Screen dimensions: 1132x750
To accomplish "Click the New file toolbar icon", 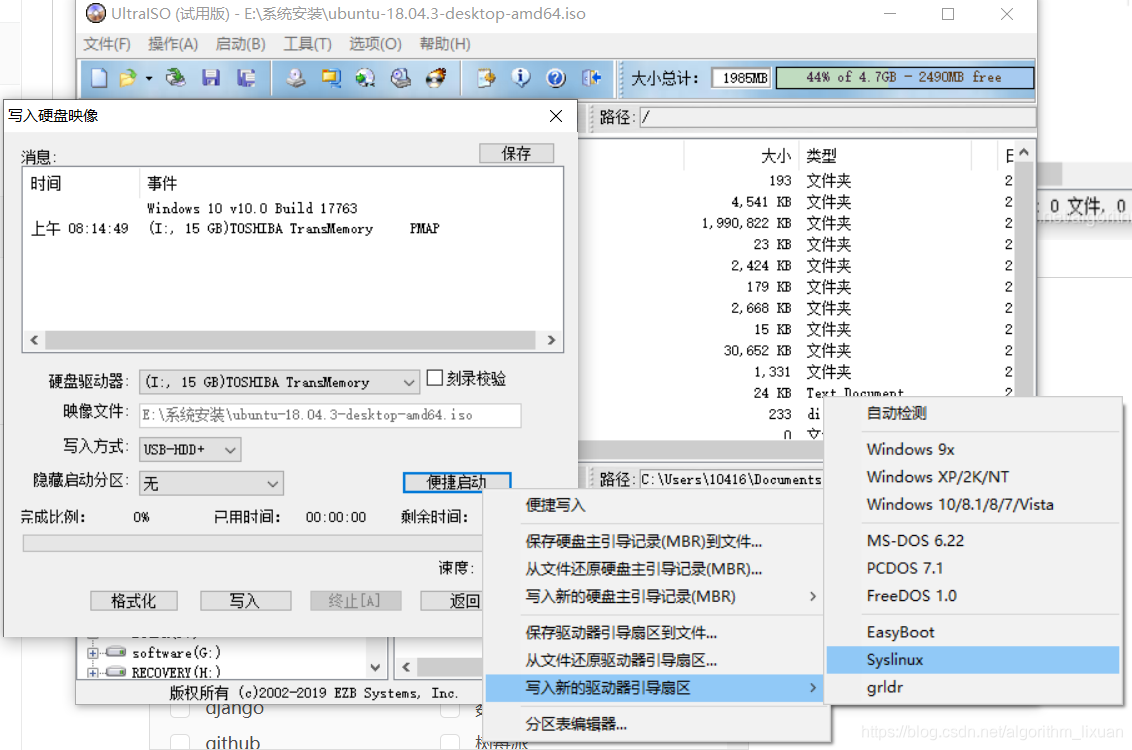I will click(x=99, y=78).
